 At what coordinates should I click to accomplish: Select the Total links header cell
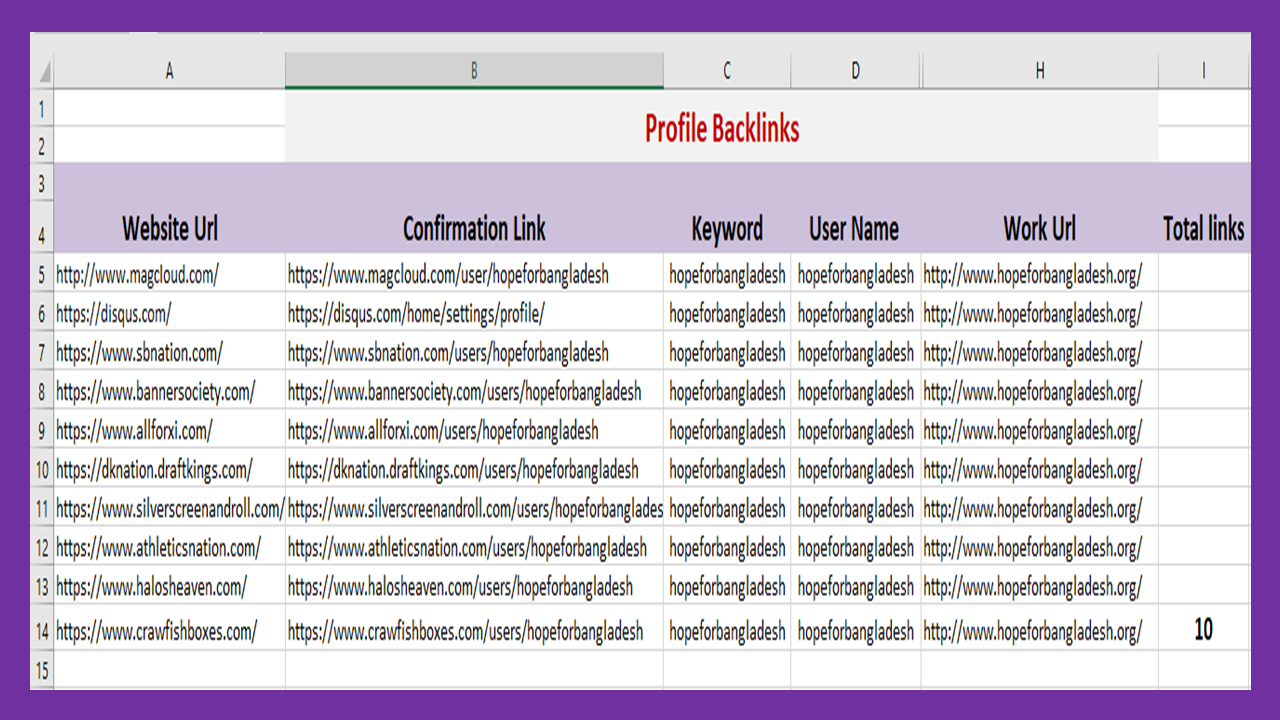[1204, 228]
